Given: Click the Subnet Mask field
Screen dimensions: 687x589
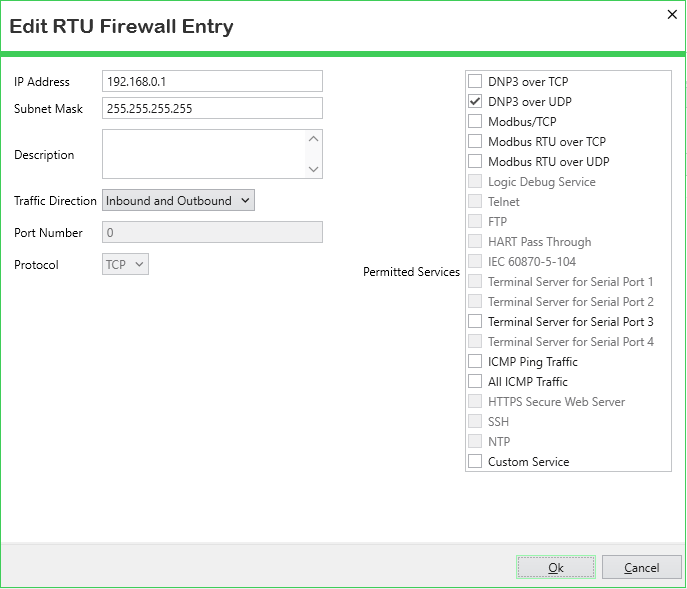Looking at the screenshot, I should (x=212, y=108).
